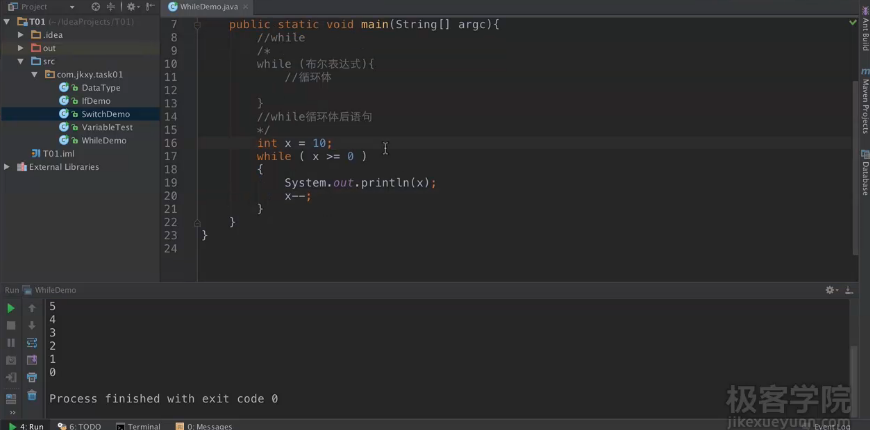Expand the .idea folder
Image resolution: width=870 pixels, height=430 pixels.
[x=21, y=35]
